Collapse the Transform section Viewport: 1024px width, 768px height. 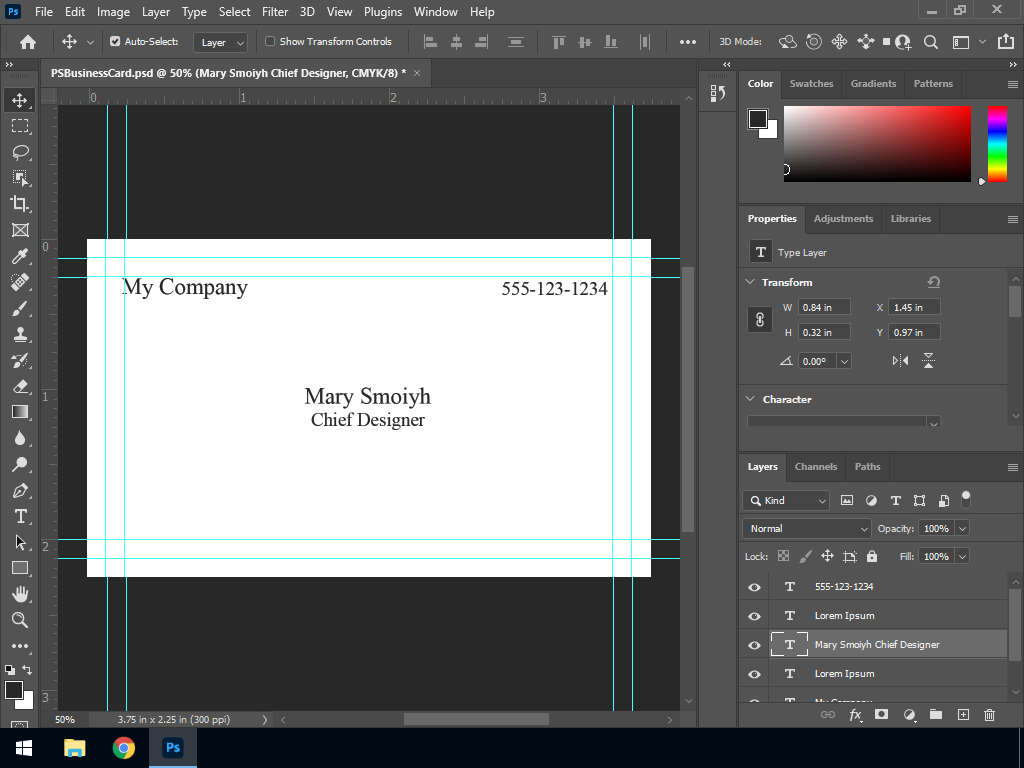tap(750, 282)
